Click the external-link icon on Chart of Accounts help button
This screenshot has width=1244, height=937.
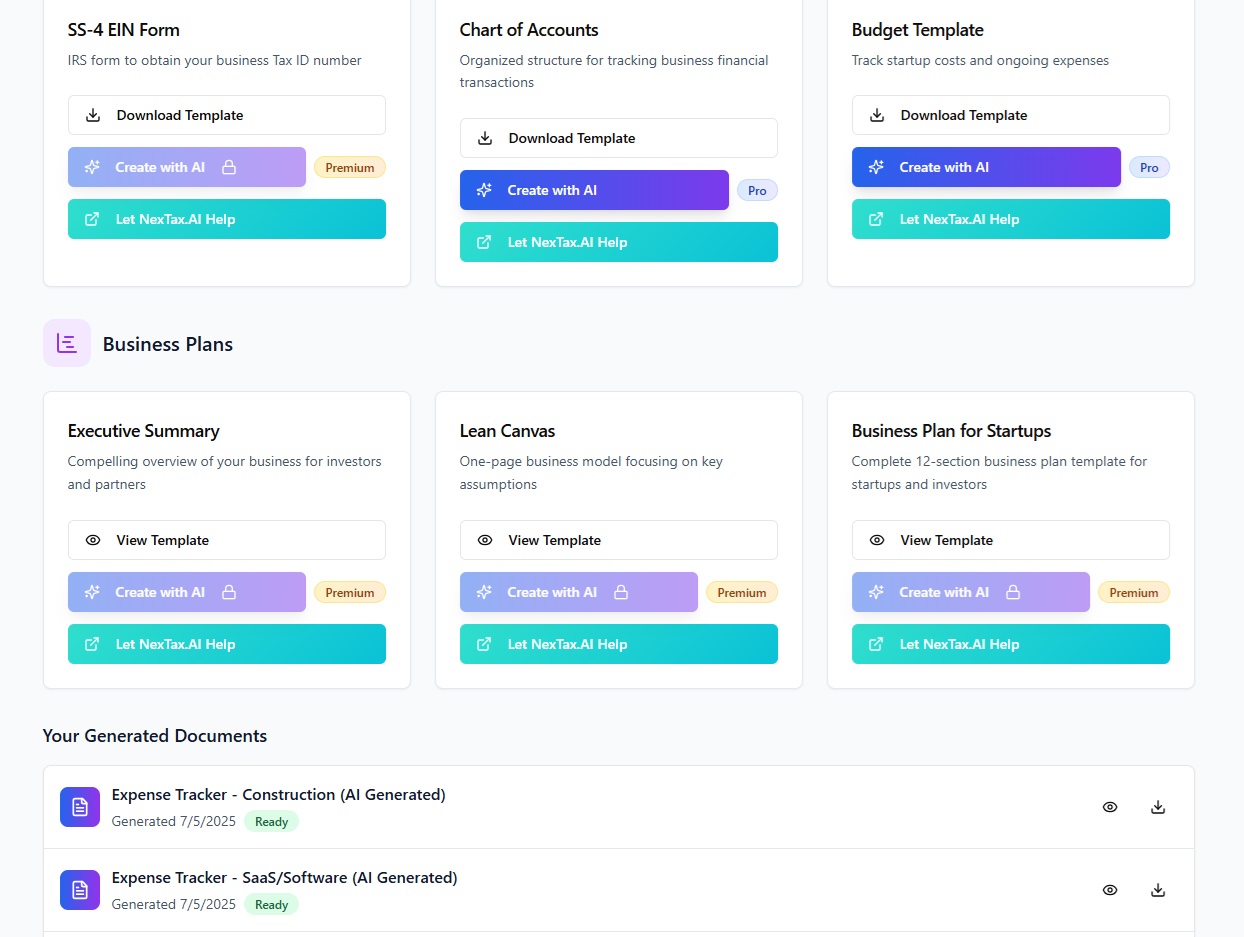tap(486, 242)
